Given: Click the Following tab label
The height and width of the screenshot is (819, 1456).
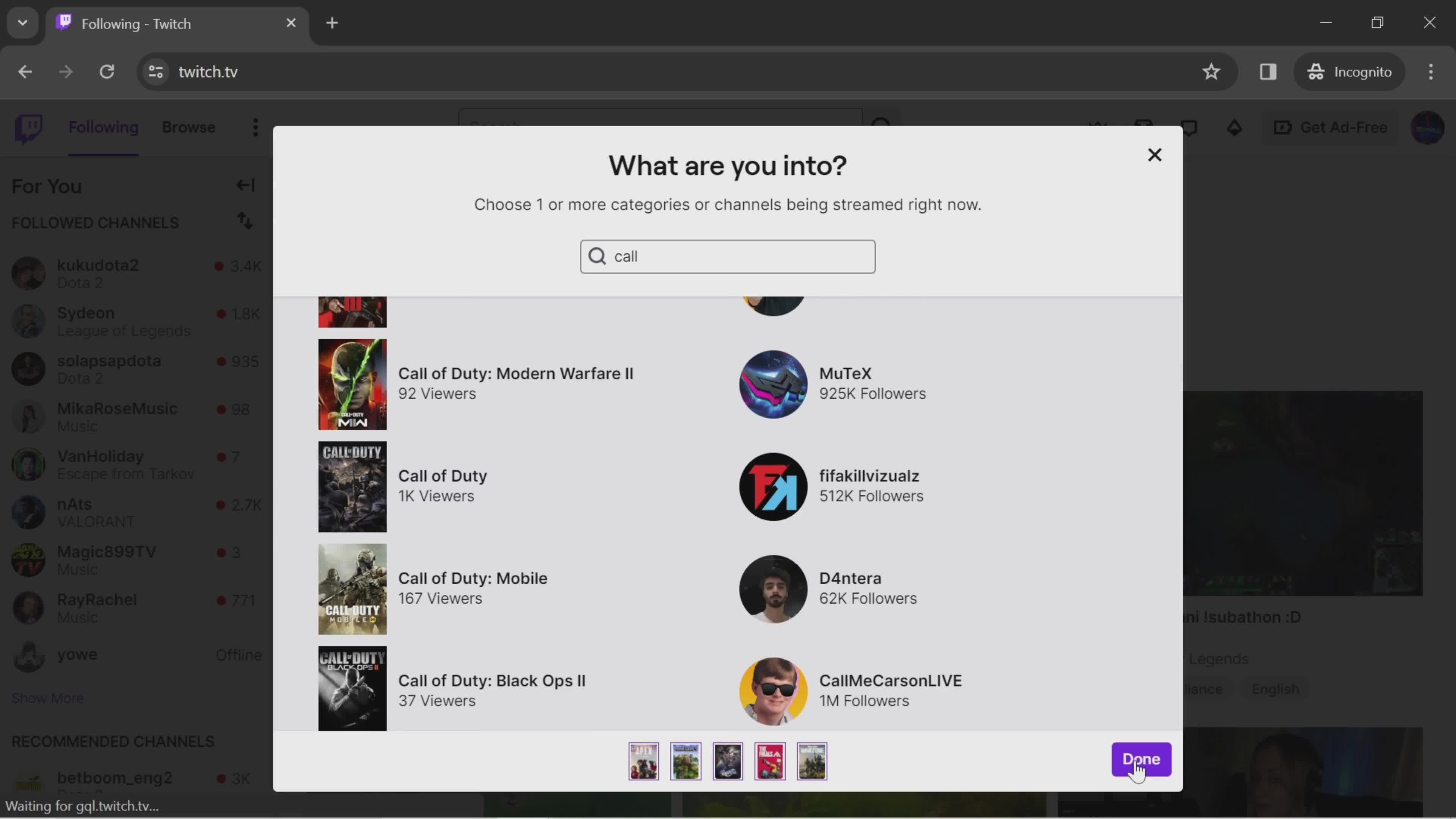Looking at the screenshot, I should (103, 127).
